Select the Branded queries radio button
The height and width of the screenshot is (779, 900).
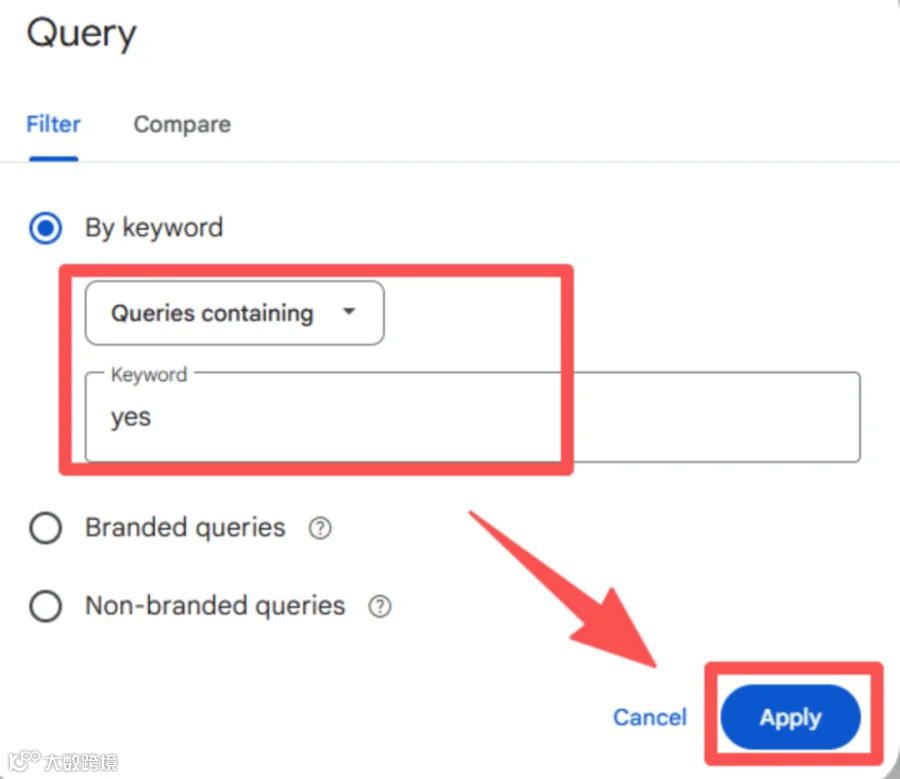46,528
